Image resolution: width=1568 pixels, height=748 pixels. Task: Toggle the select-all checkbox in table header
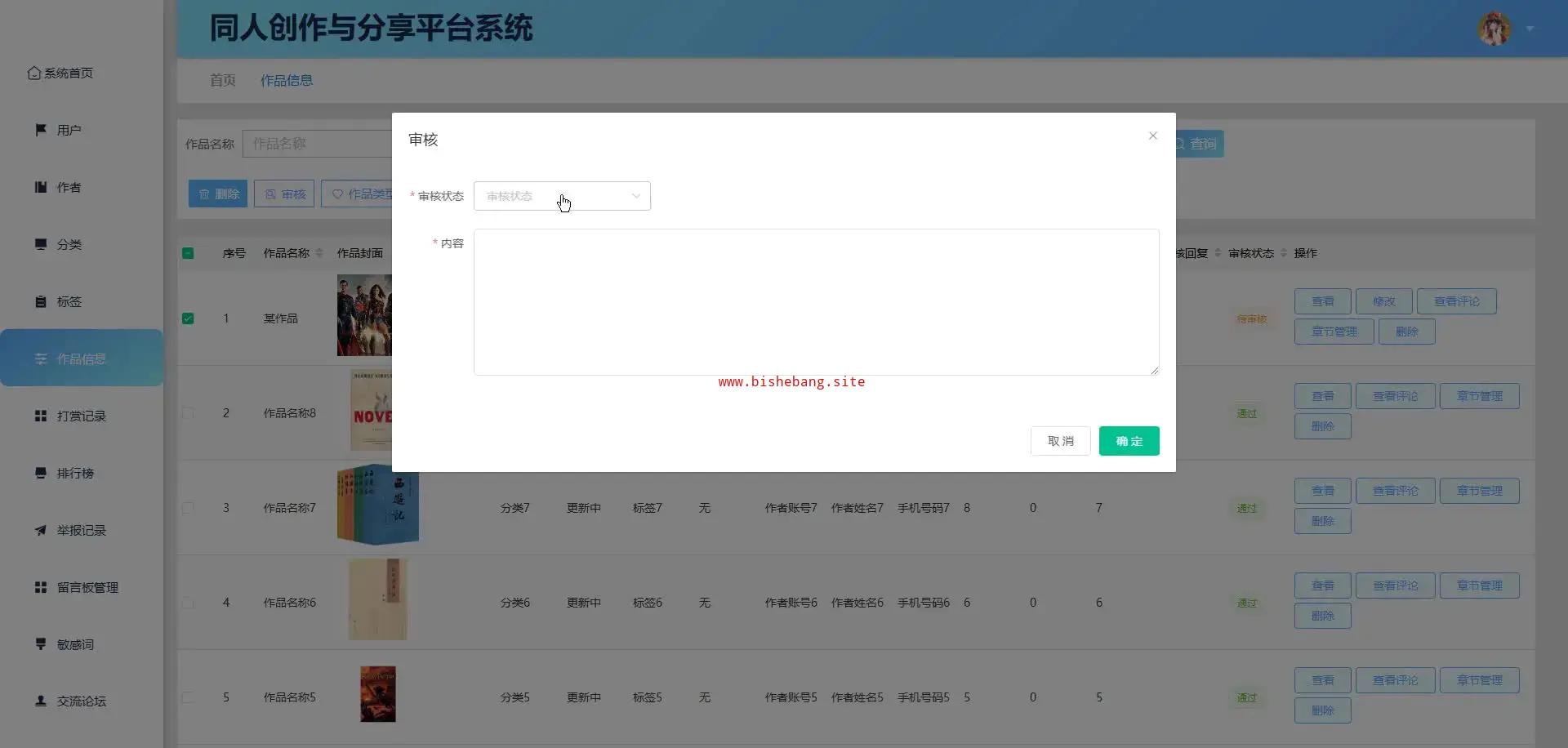[x=188, y=253]
